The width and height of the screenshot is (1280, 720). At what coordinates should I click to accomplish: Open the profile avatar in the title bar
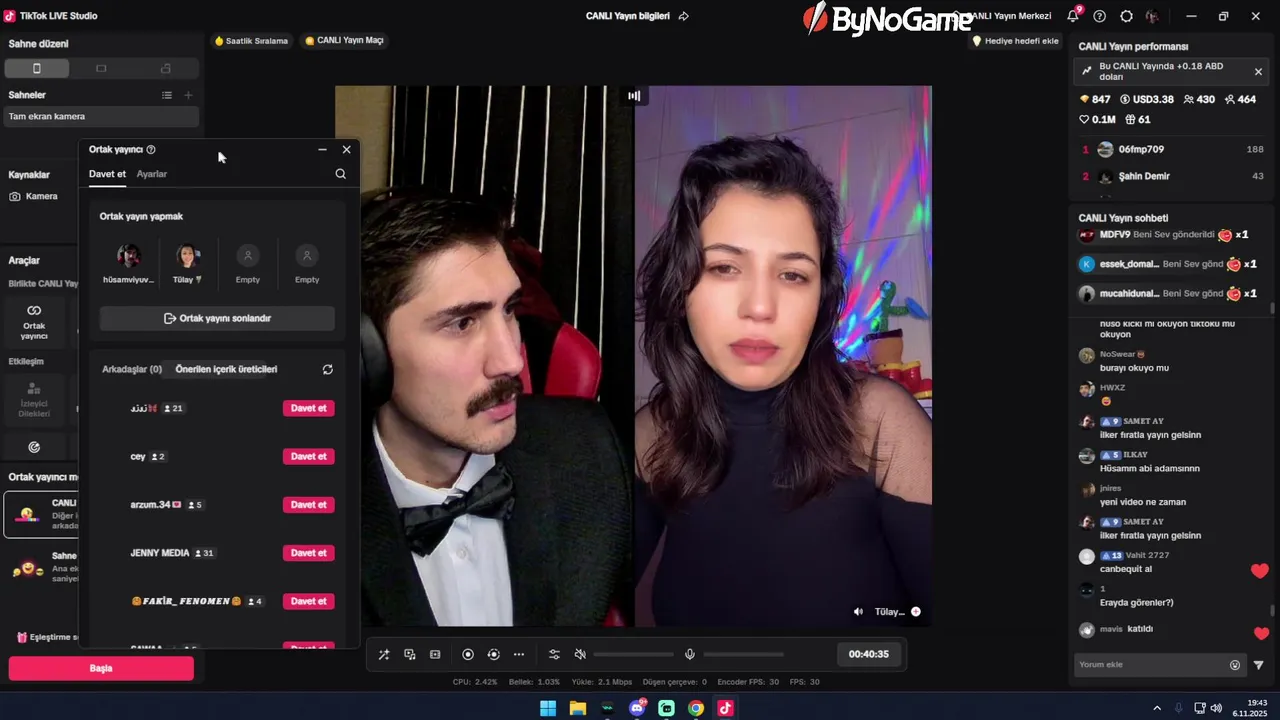1153,16
